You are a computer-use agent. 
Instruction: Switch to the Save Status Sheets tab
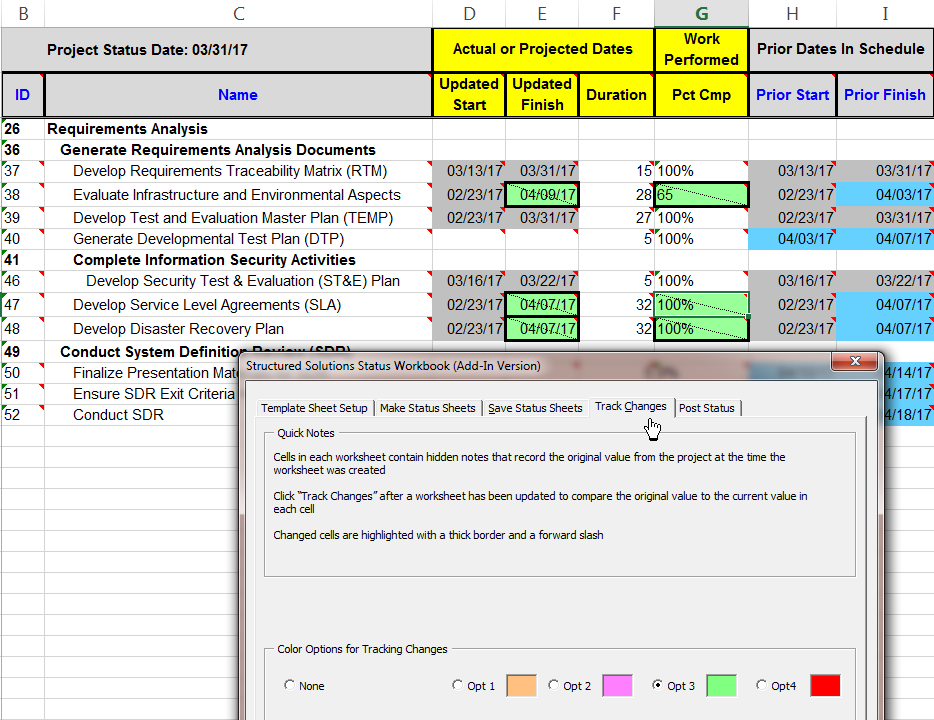(x=536, y=408)
